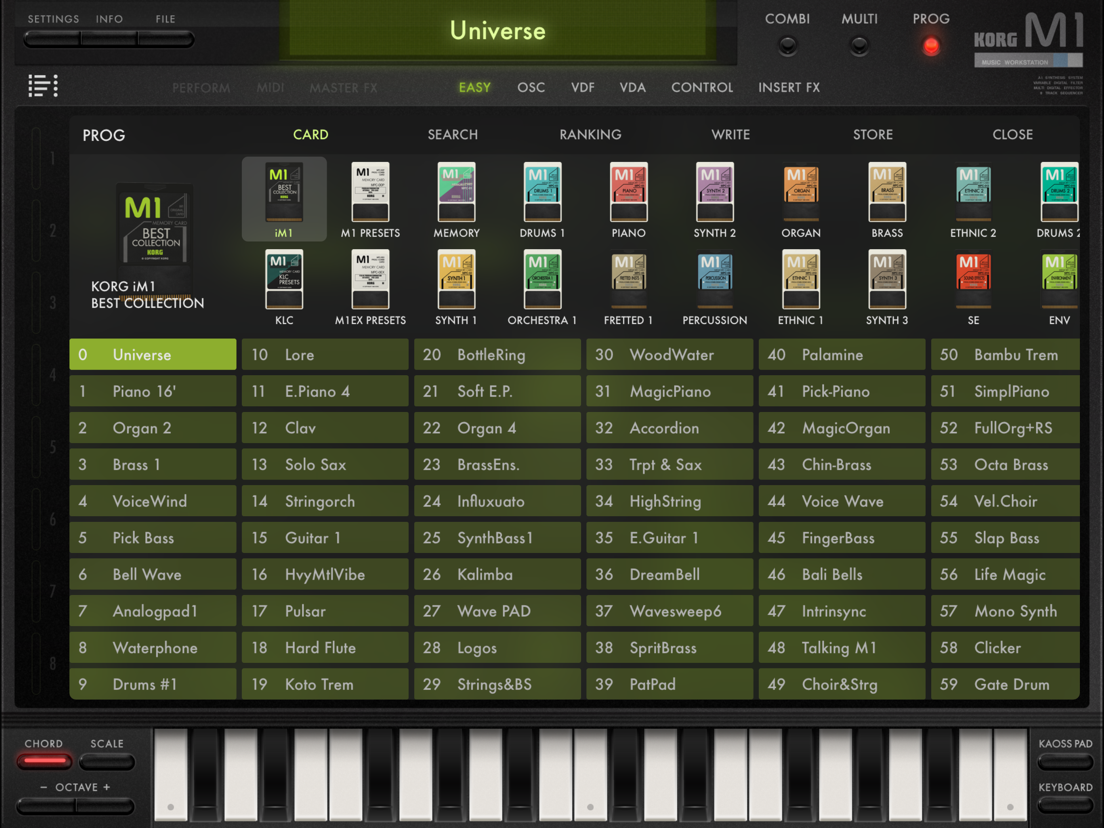Select the PIANO memory card icon
The height and width of the screenshot is (828, 1104).
click(628, 194)
